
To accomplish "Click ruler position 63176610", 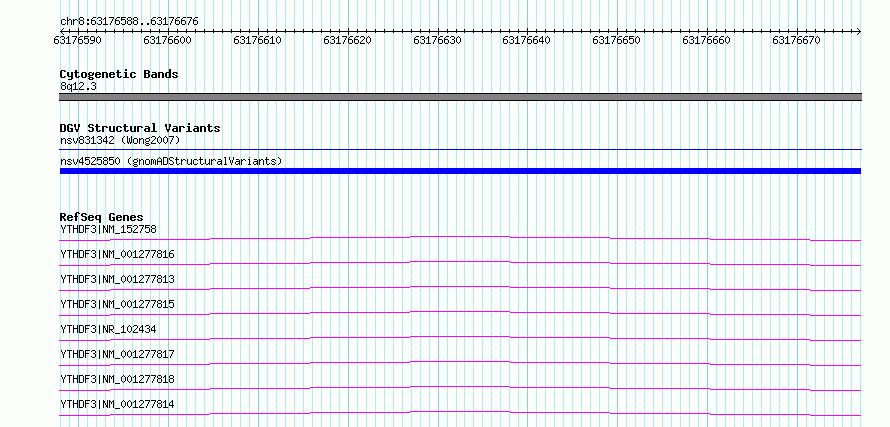I will coord(257,40).
